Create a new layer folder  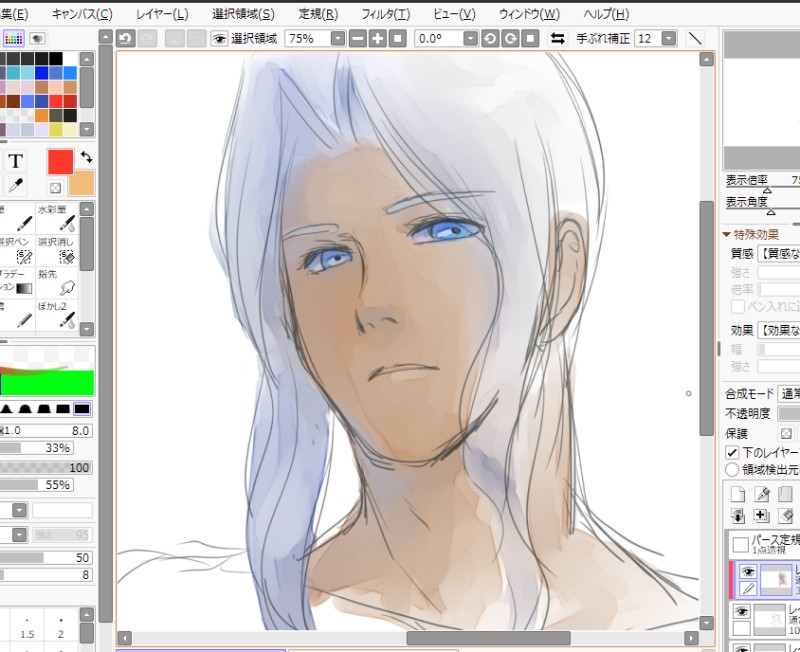point(785,494)
